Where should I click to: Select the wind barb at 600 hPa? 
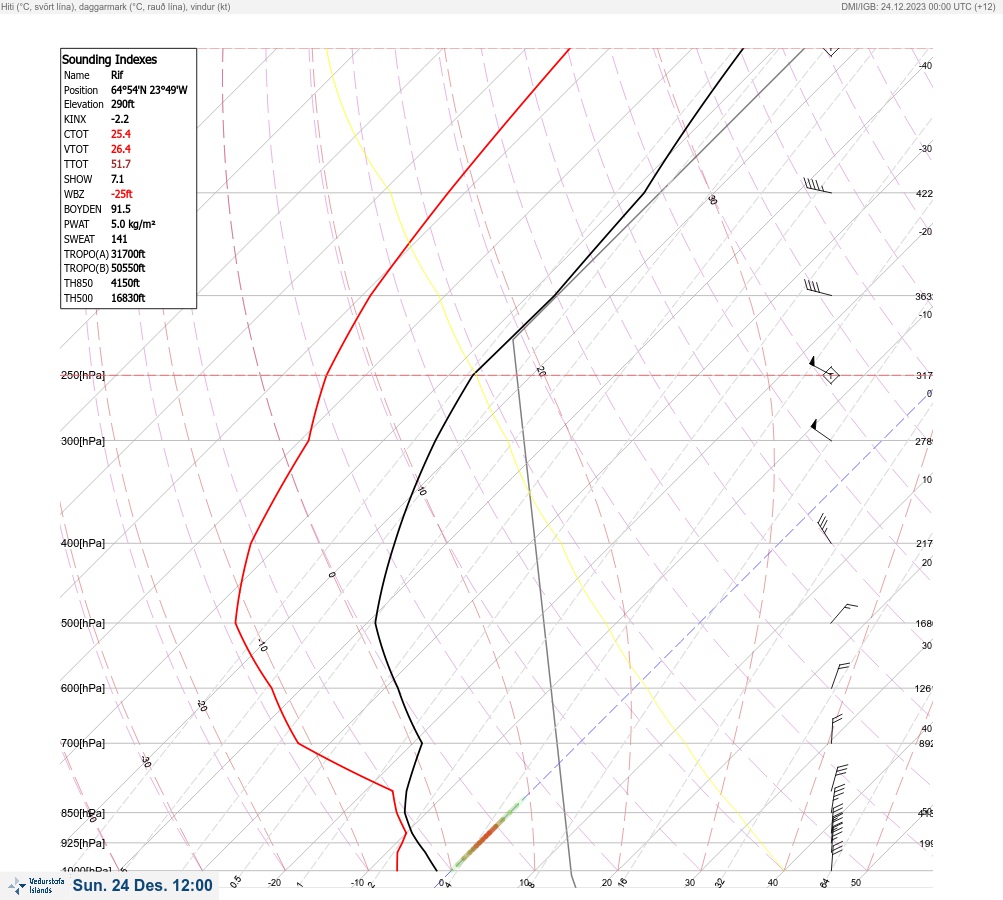[840, 675]
